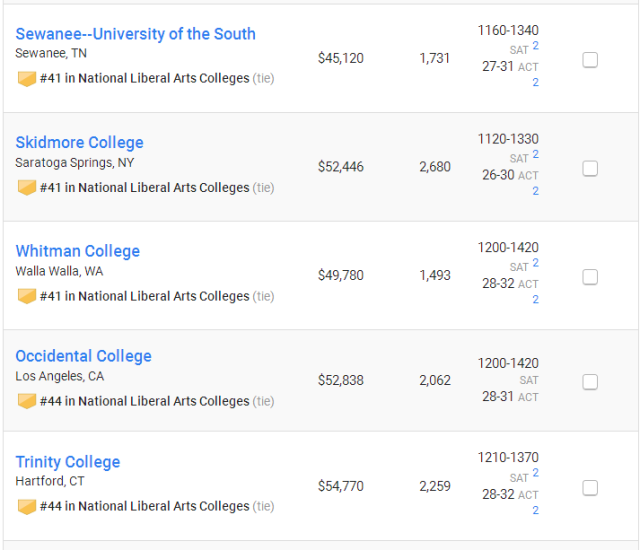The width and height of the screenshot is (640, 550).
Task: Tick the compare checkbox for Sewanee
Action: tap(590, 60)
